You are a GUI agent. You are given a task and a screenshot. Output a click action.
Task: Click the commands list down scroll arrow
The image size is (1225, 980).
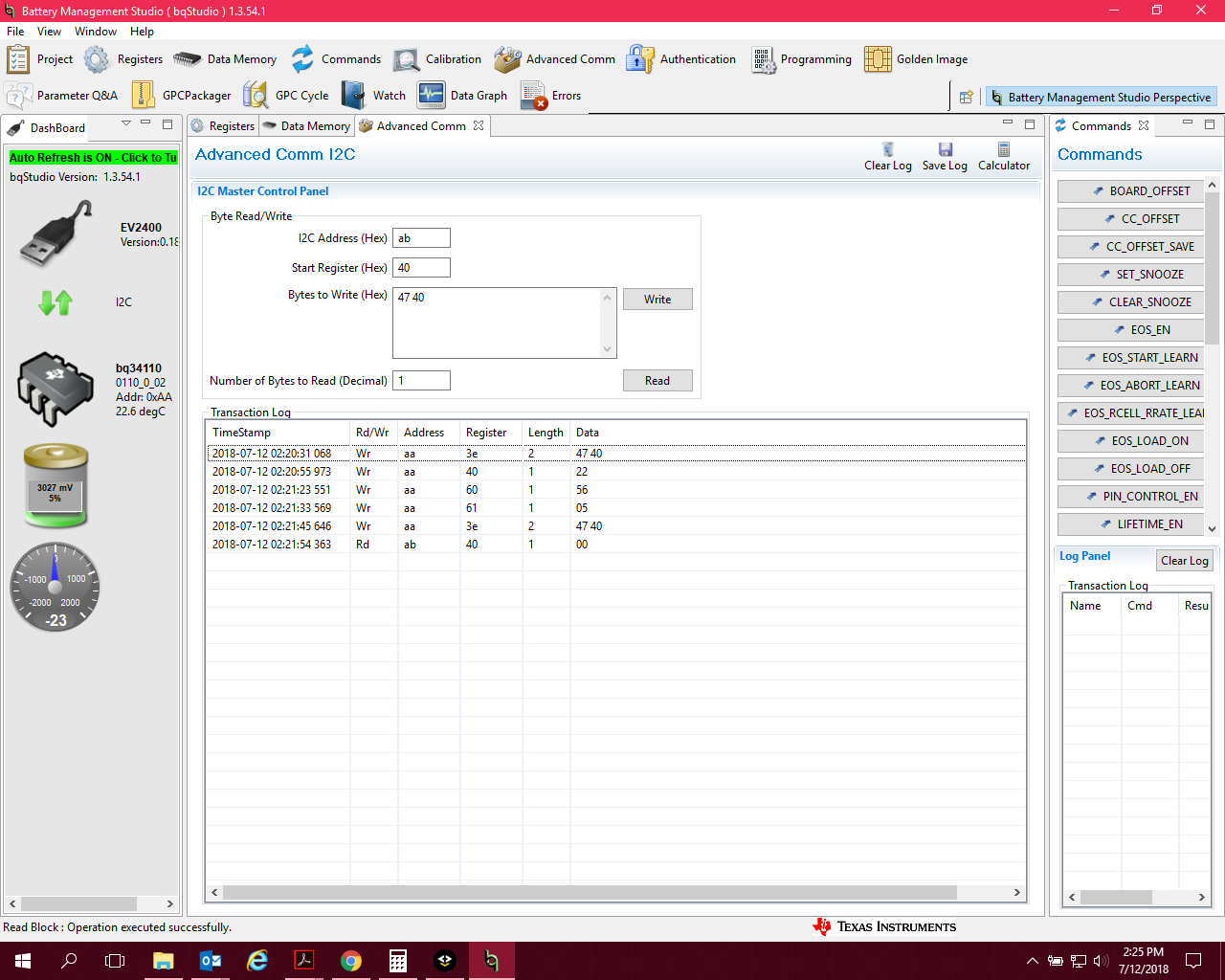(x=1212, y=528)
